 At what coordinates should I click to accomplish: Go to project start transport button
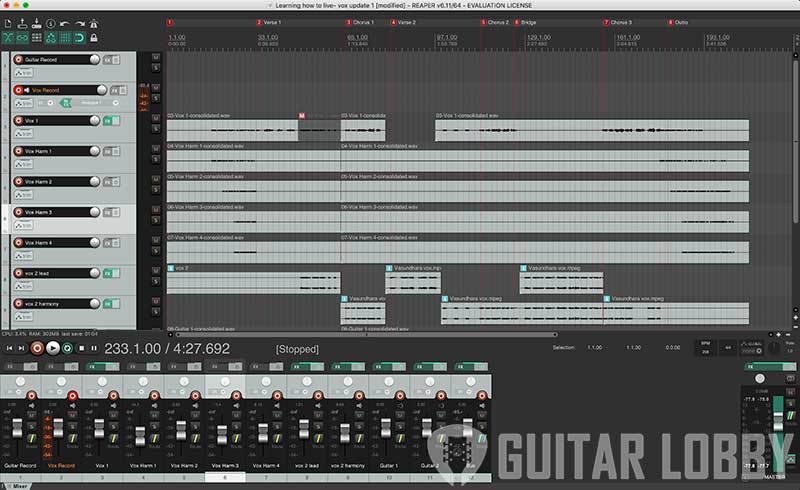[9, 348]
